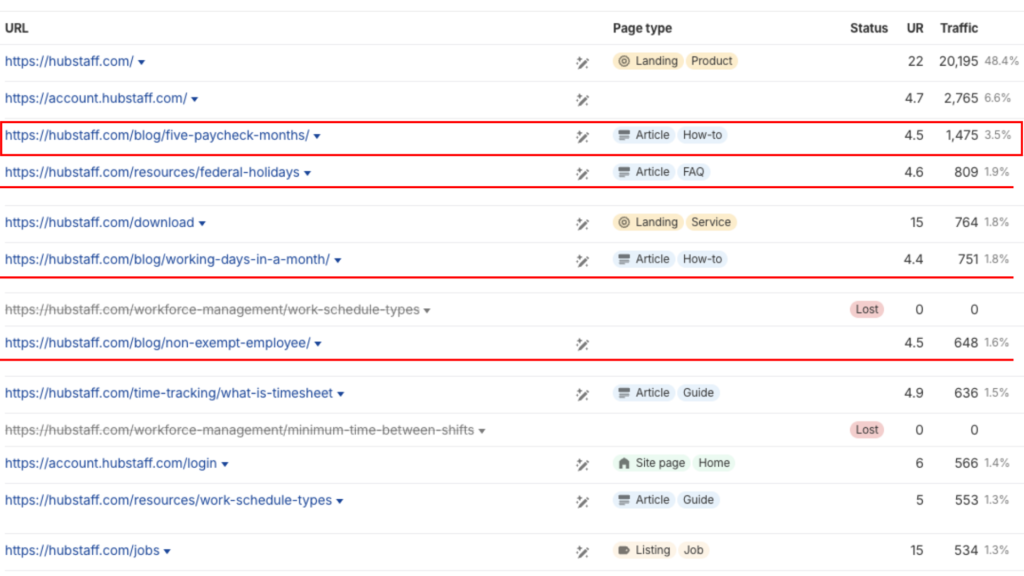Click the Home tag in login row
Image resolution: width=1024 pixels, height=576 pixels.
tap(714, 463)
